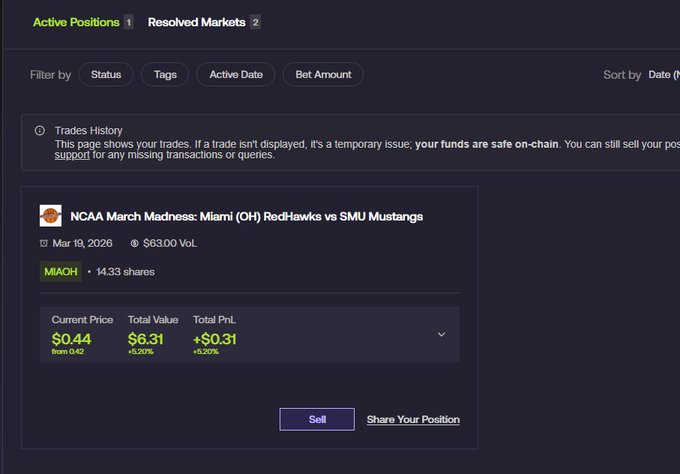This screenshot has width=680, height=474.
Task: Click the Resolved Markets count badge
Action: point(255,22)
